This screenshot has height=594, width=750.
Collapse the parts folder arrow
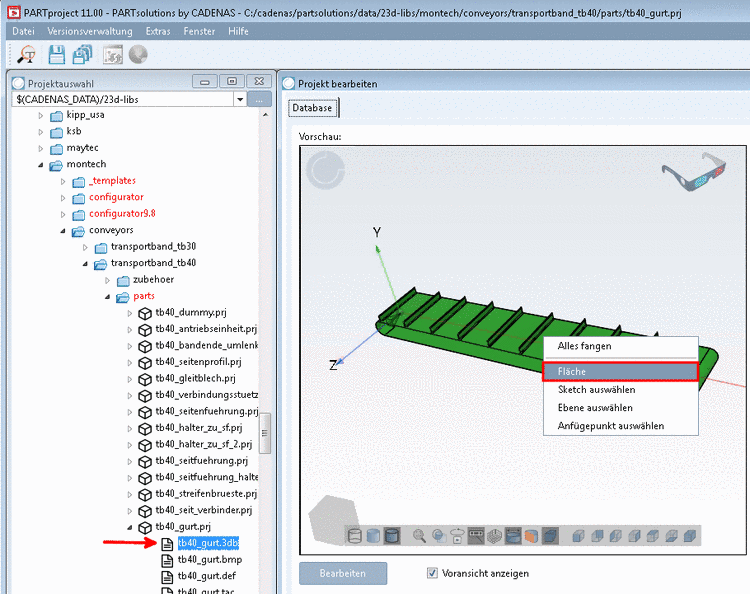[108, 297]
